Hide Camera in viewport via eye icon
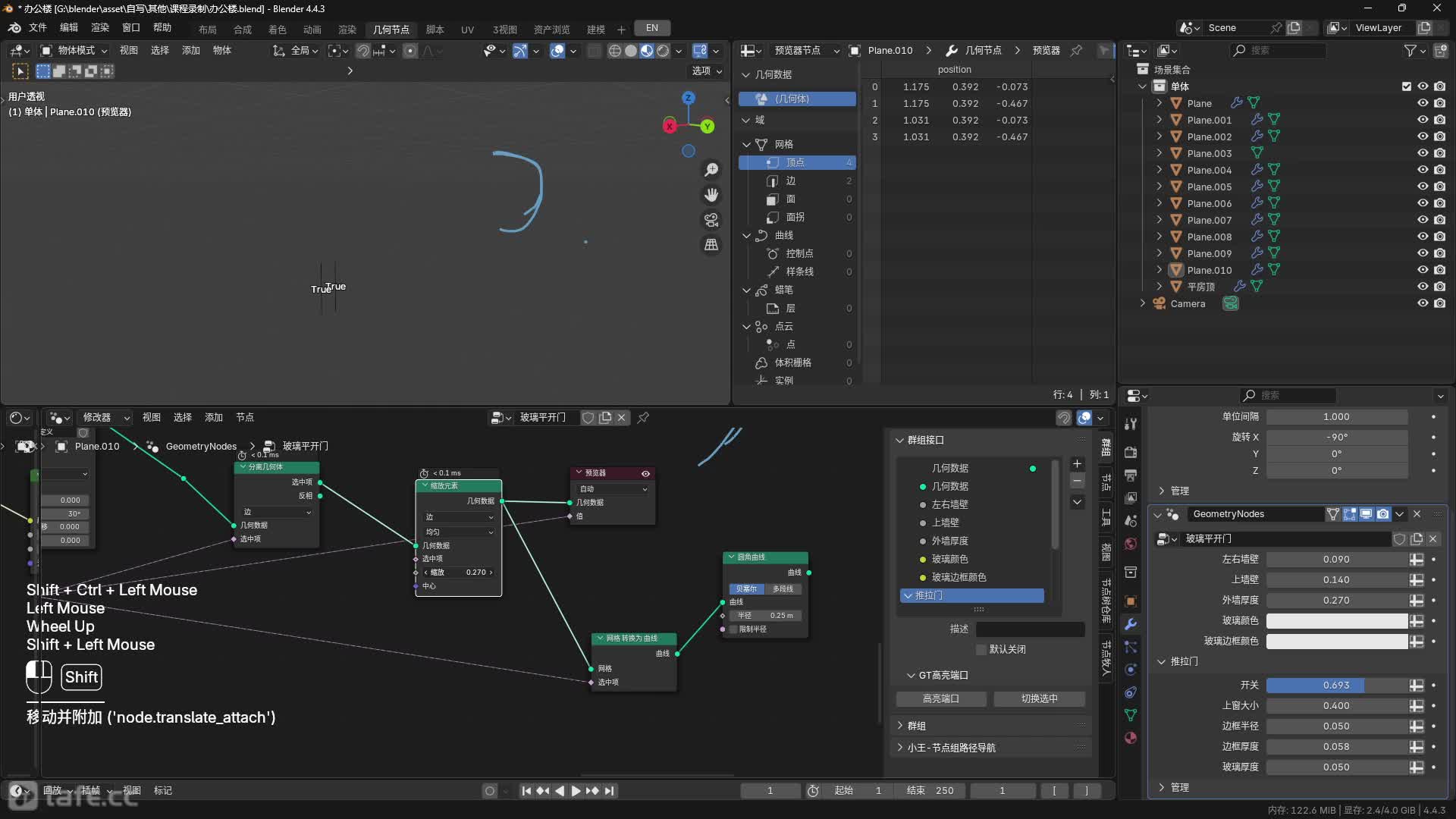The height and width of the screenshot is (819, 1456). click(1423, 303)
